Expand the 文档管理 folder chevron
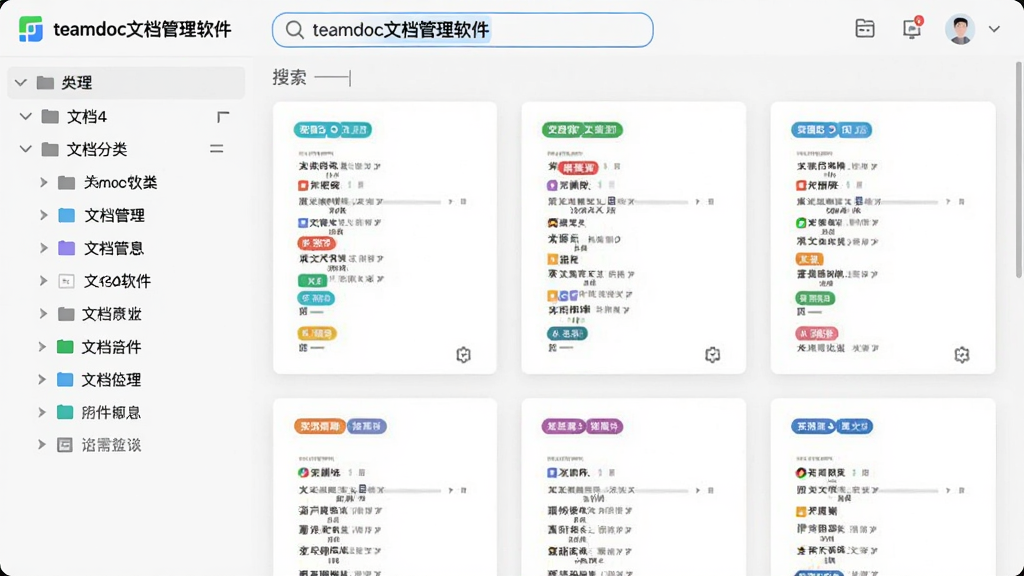This screenshot has width=1024, height=576. [x=43, y=215]
